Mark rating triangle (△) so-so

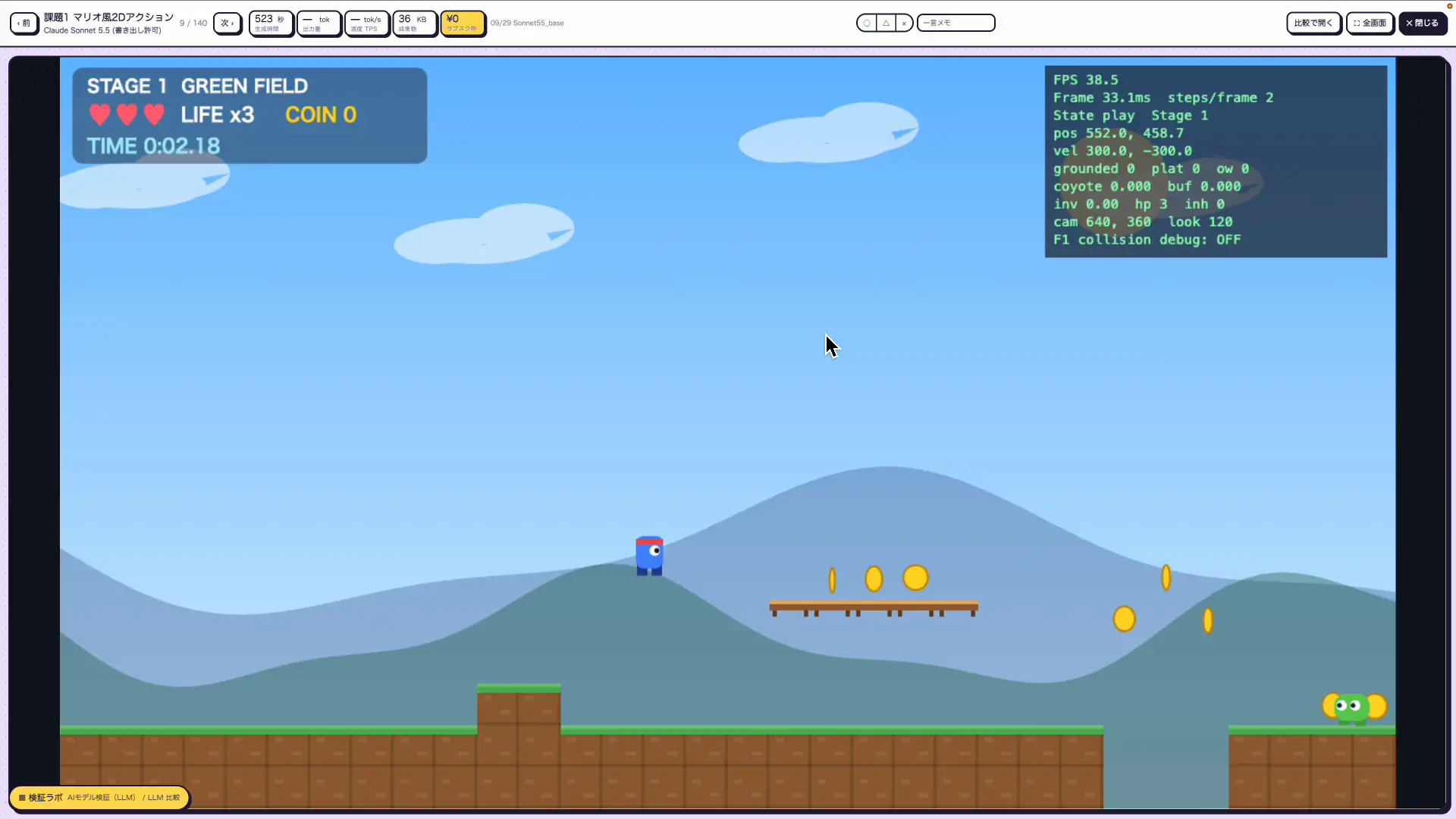pos(886,23)
